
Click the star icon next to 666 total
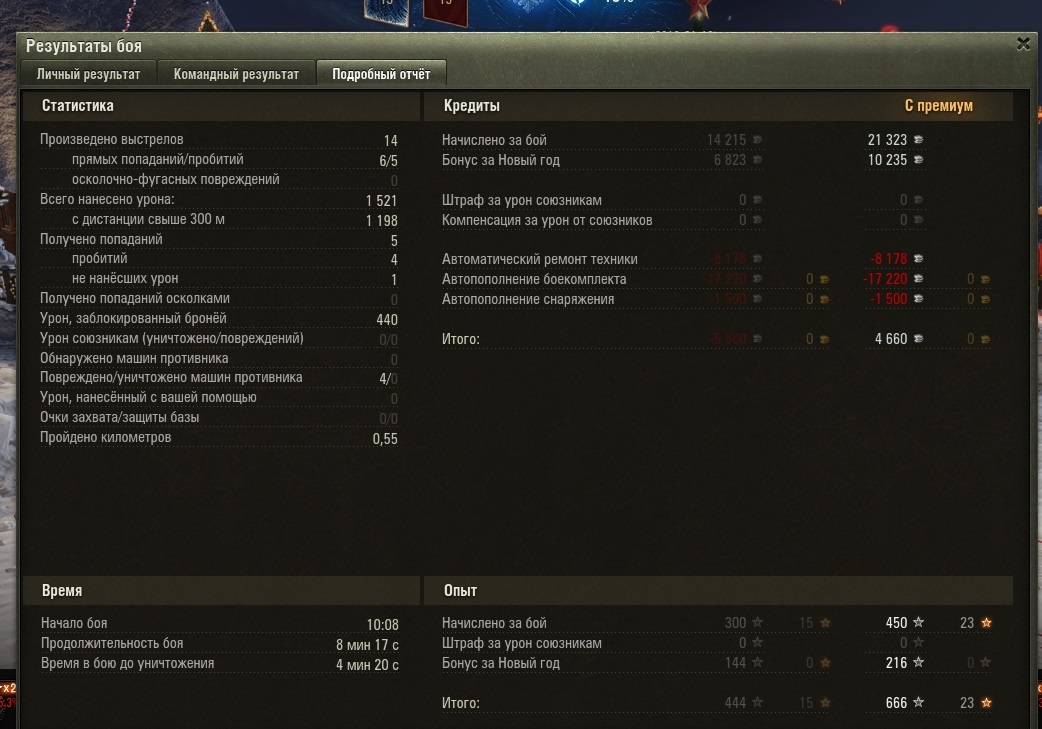pos(918,702)
